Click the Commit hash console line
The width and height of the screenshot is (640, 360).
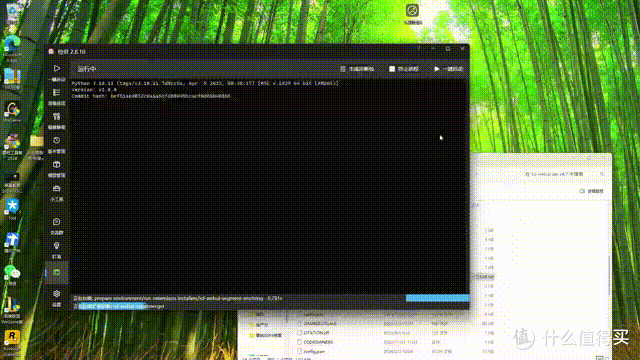tap(151, 96)
